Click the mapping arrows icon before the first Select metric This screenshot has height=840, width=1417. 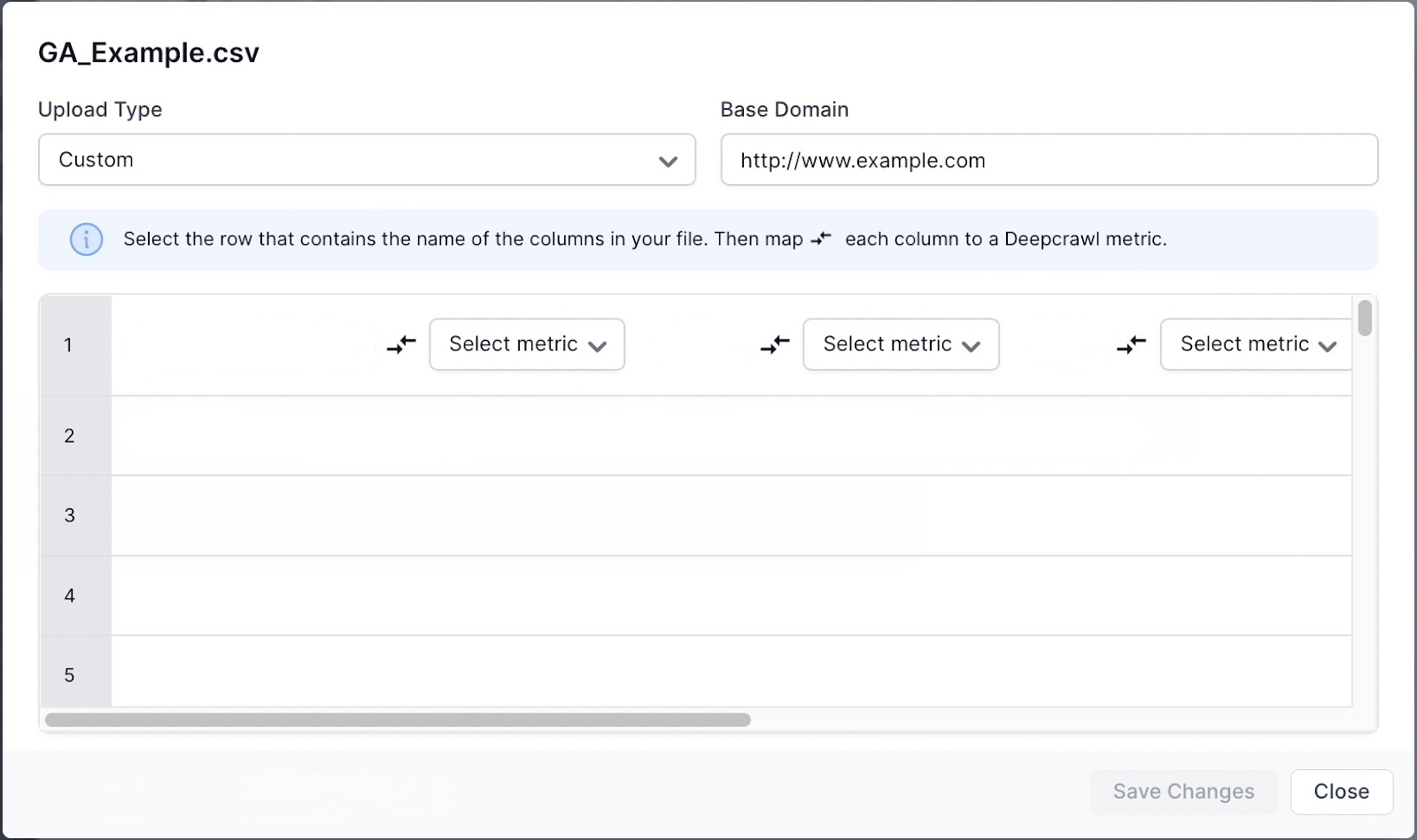400,345
